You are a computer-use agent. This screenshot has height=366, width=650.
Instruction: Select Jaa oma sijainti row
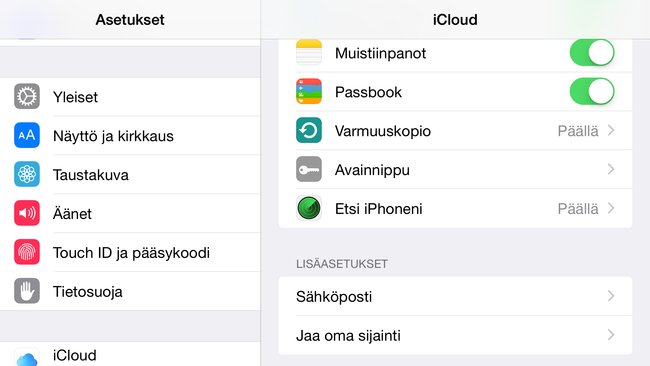click(x=455, y=335)
